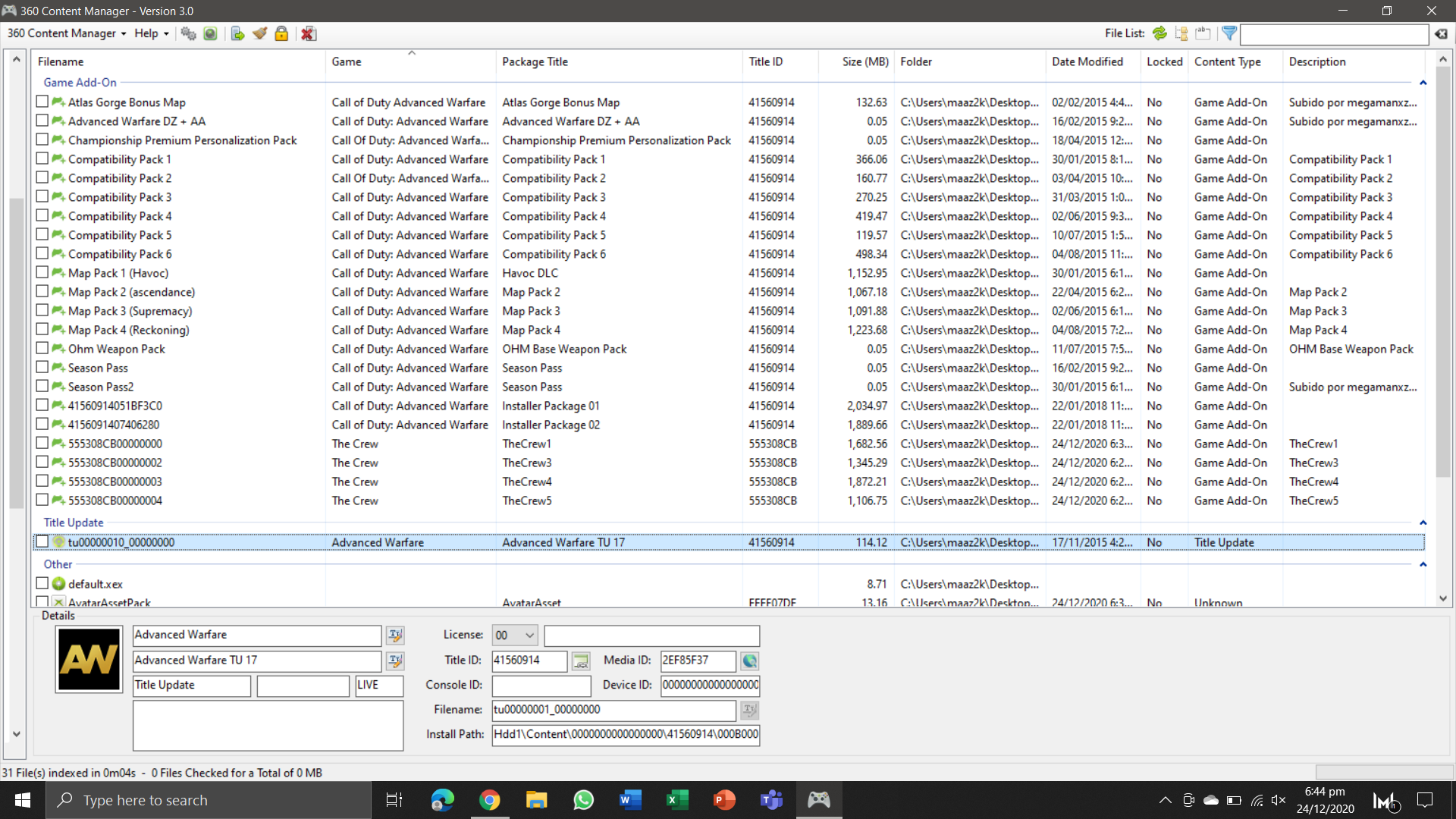Click the rename icon beside Filename field
The height and width of the screenshot is (819, 1456).
[x=749, y=710]
